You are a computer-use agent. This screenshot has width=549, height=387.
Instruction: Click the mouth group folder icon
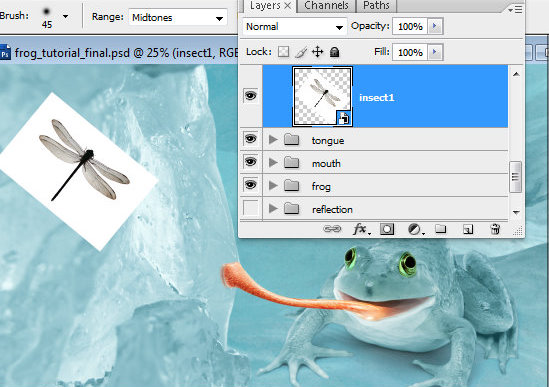[x=291, y=163]
